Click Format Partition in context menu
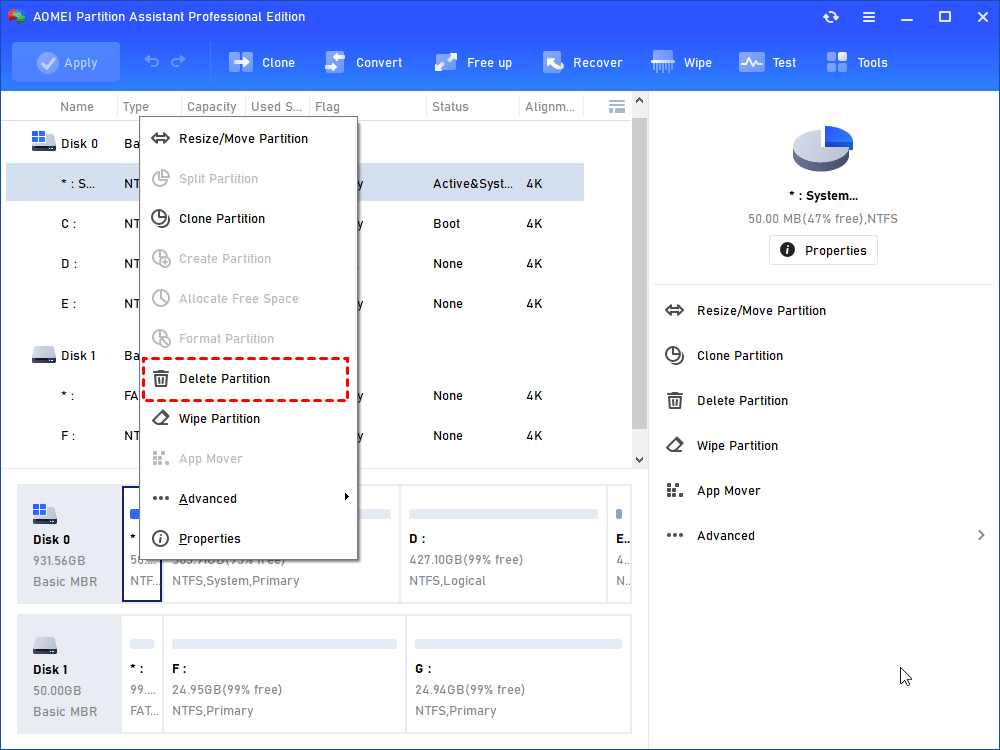Image resolution: width=1000 pixels, height=750 pixels. [x=249, y=339]
